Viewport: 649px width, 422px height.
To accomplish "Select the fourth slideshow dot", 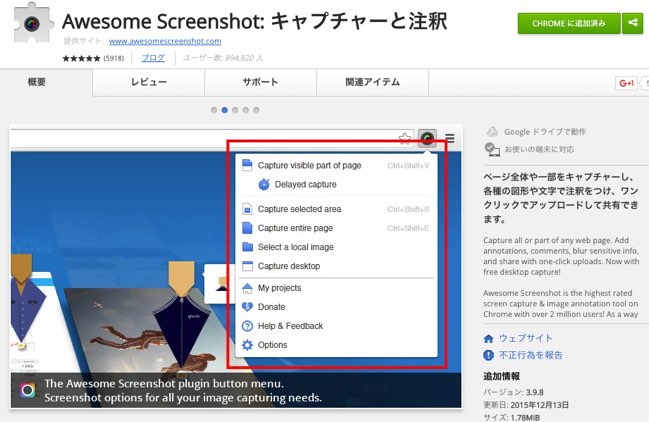I will pyautogui.click(x=246, y=110).
